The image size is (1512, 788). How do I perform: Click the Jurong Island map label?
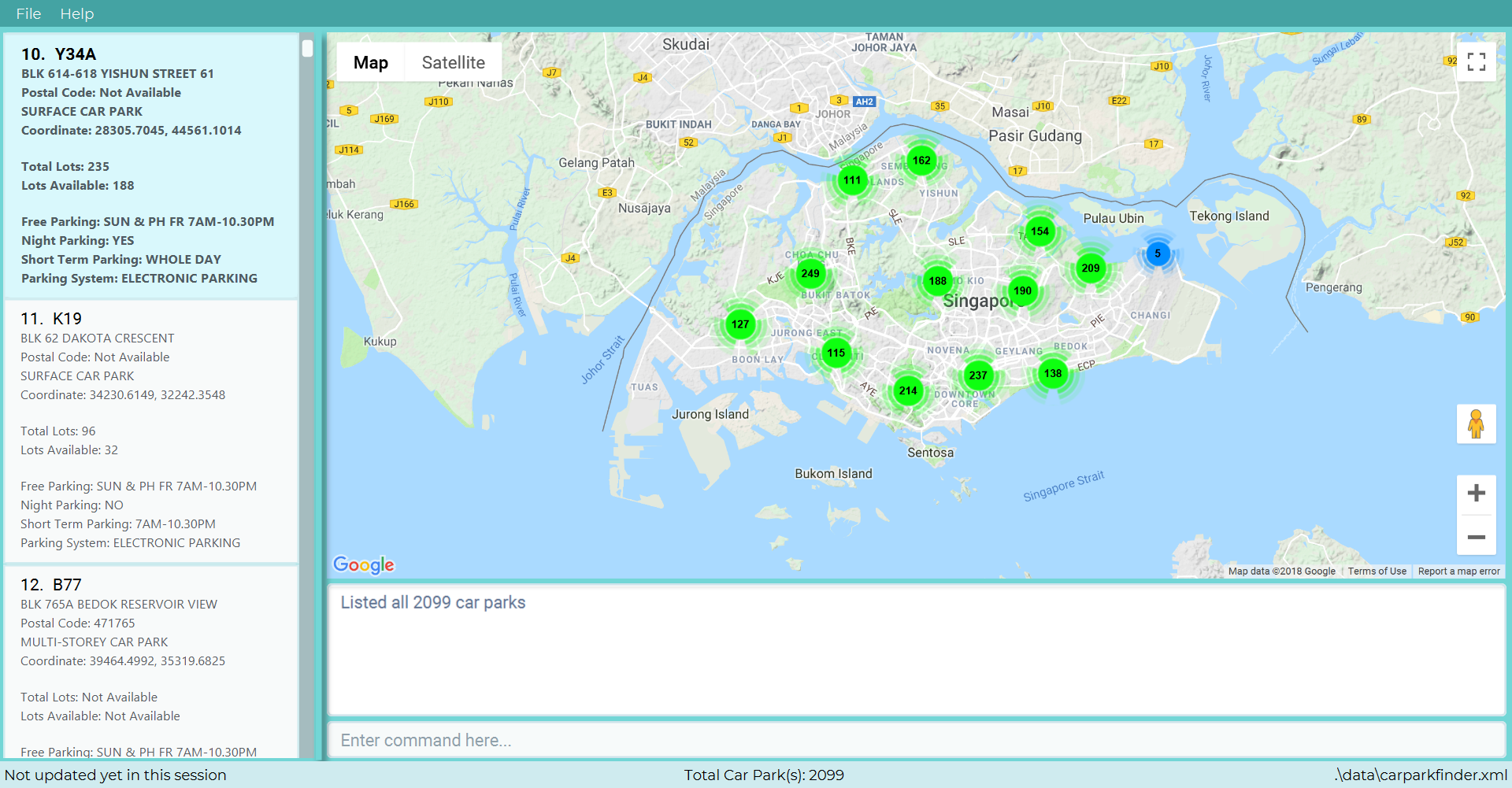710,414
